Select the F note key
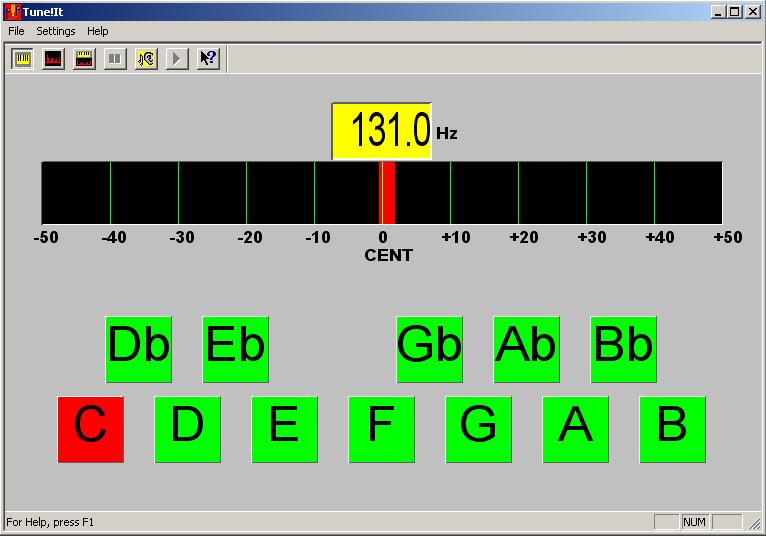The height and width of the screenshot is (536, 766). 382,429
